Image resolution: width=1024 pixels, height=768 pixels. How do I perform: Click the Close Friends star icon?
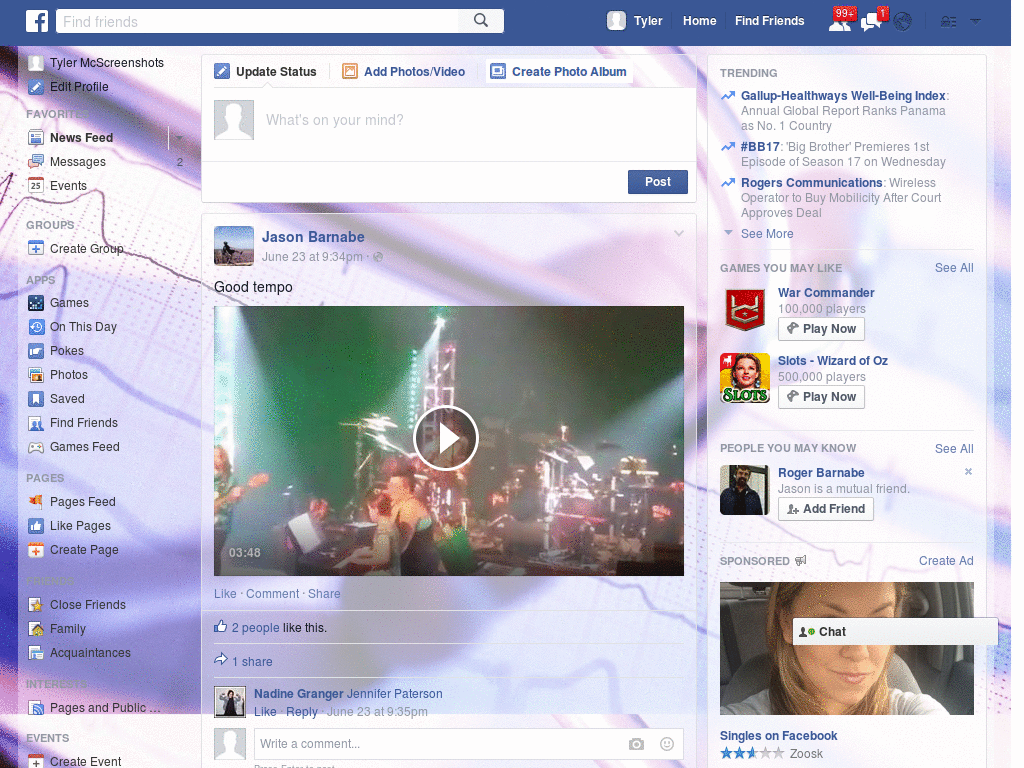pos(36,605)
